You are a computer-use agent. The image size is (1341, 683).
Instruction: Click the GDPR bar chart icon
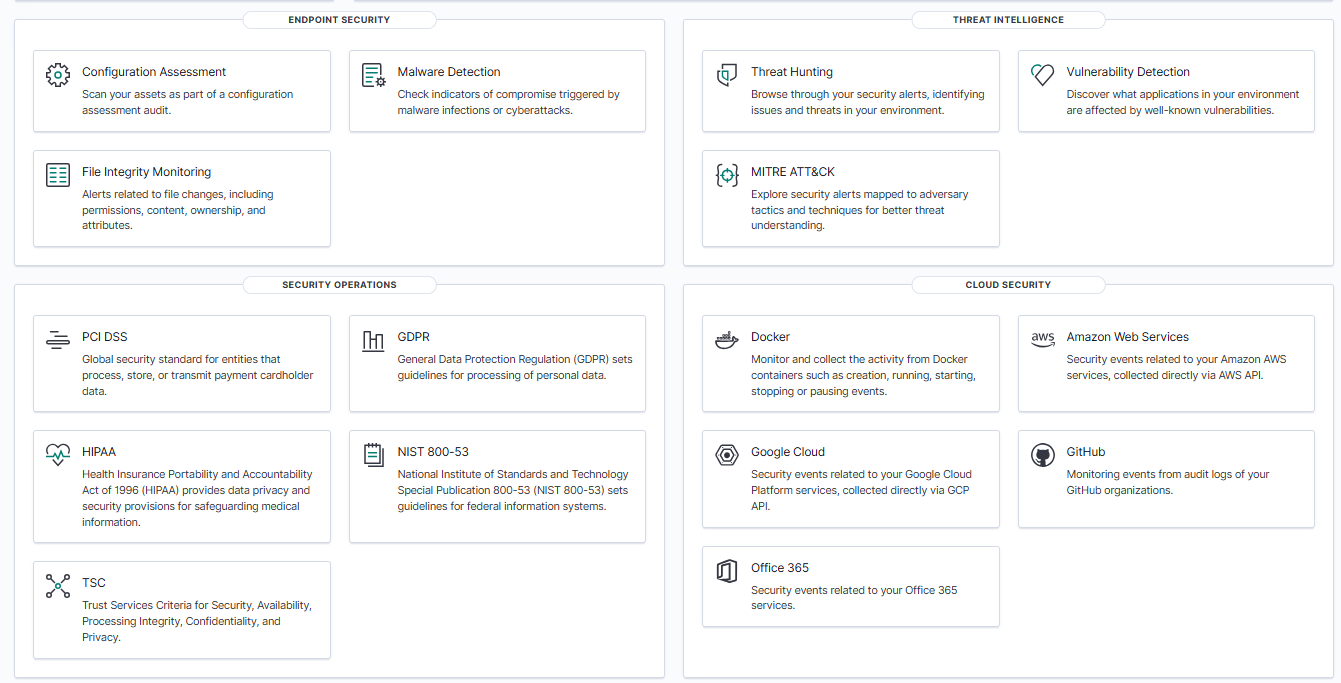point(374,340)
